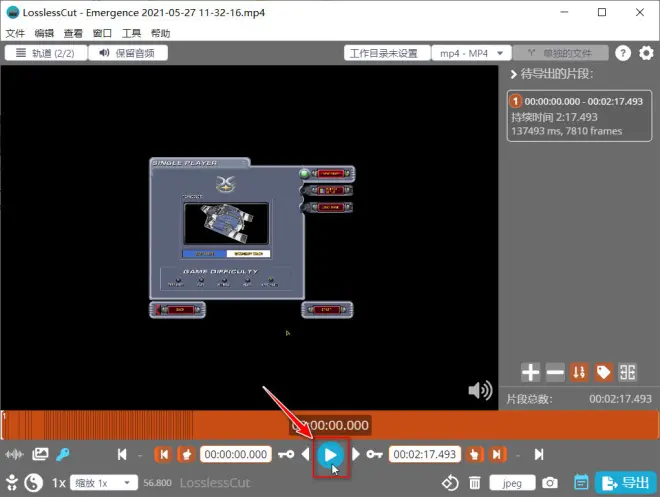
Task: Split the segment with the split icon
Action: click(628, 372)
